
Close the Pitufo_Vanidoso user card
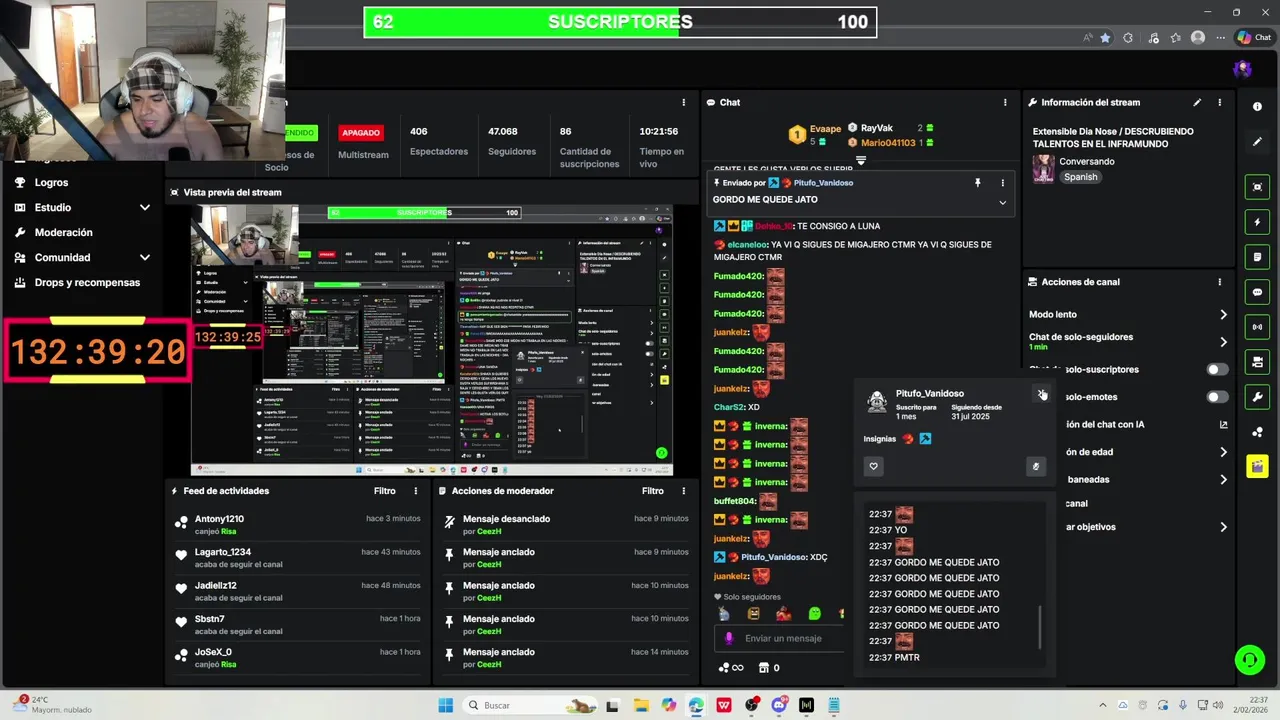tap(1041, 394)
